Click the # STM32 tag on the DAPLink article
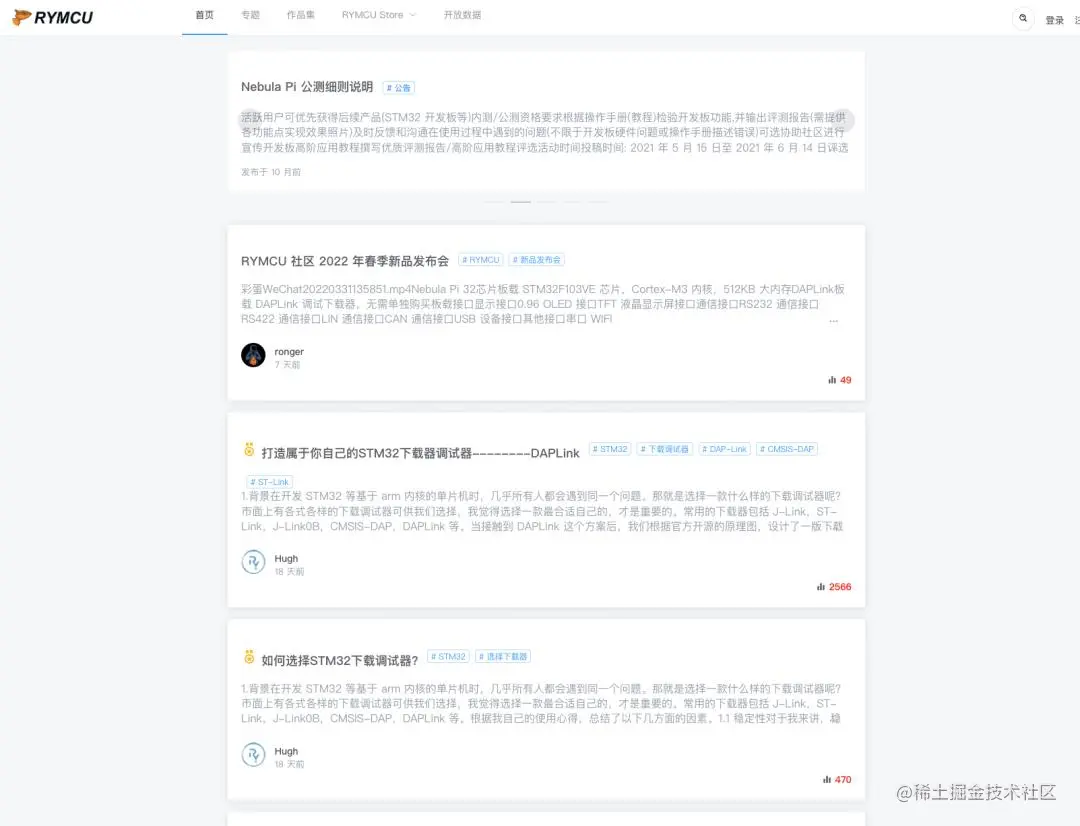 coord(610,449)
